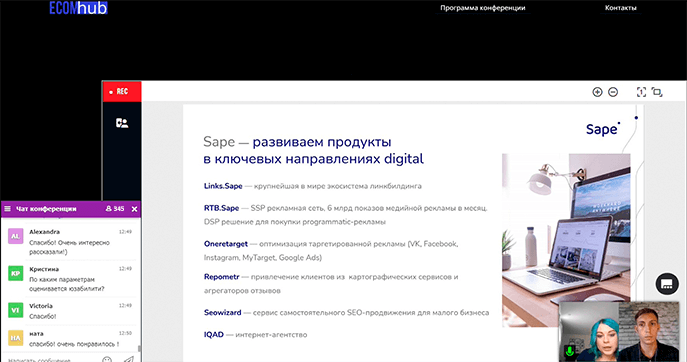Click message 'По каким параметрам оценивается юзабилити?'

(67, 284)
